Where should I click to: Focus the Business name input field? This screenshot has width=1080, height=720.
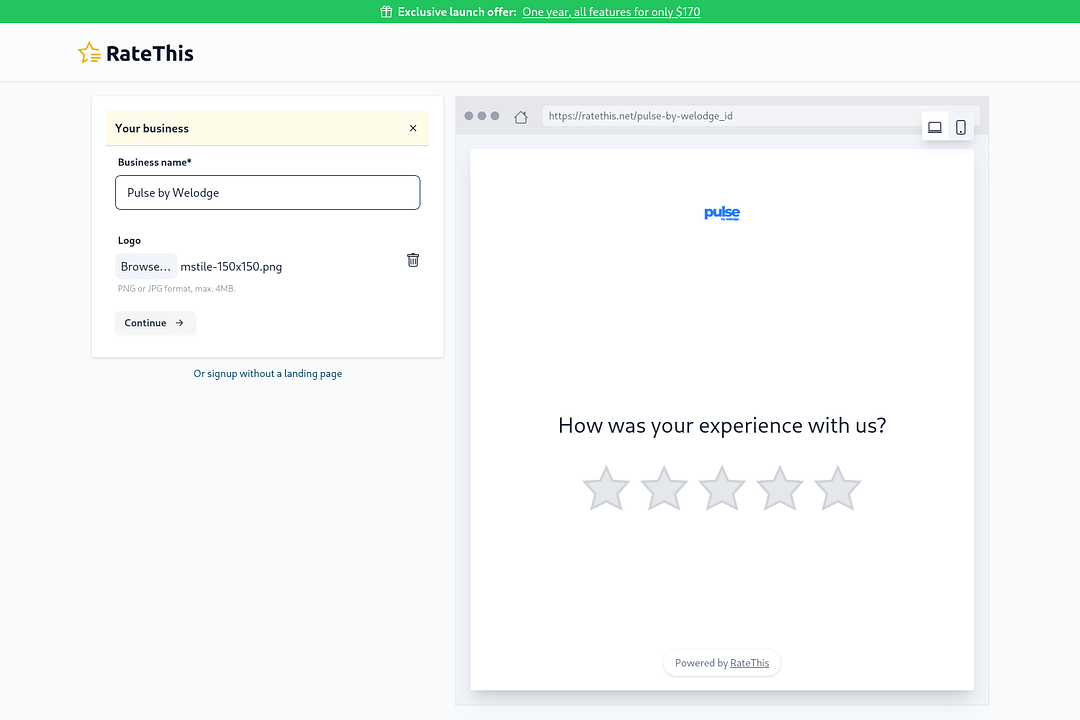[267, 193]
